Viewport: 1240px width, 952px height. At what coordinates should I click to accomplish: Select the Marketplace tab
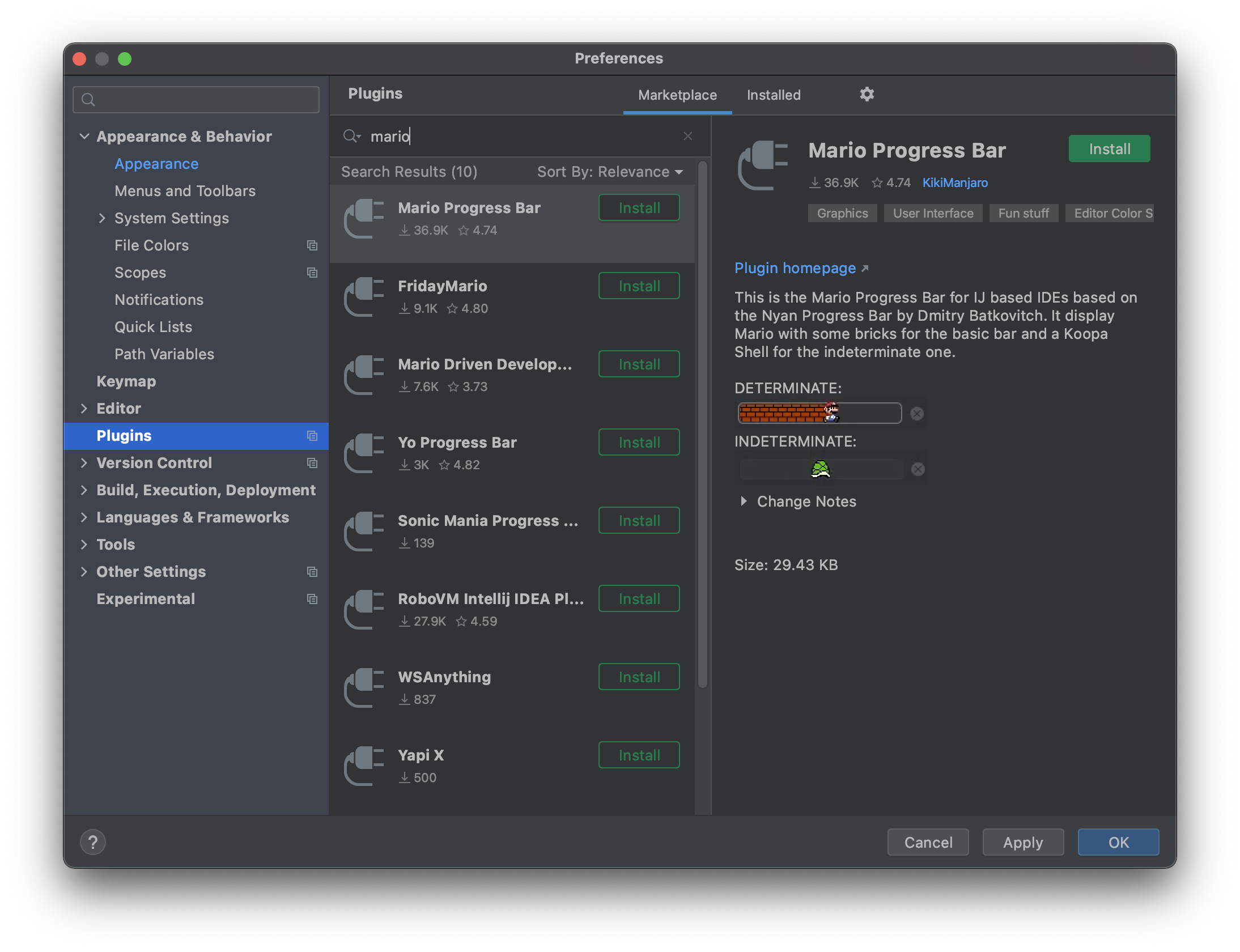[x=677, y=95]
